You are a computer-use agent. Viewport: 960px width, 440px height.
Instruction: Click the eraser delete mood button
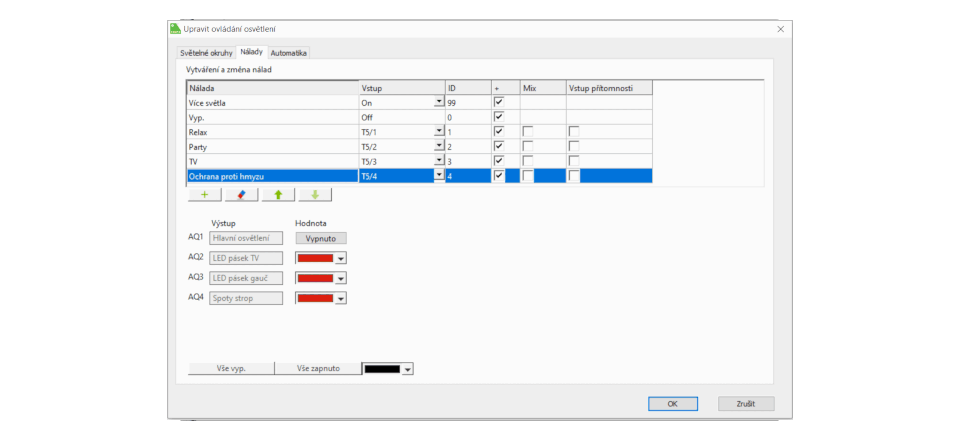(241, 195)
